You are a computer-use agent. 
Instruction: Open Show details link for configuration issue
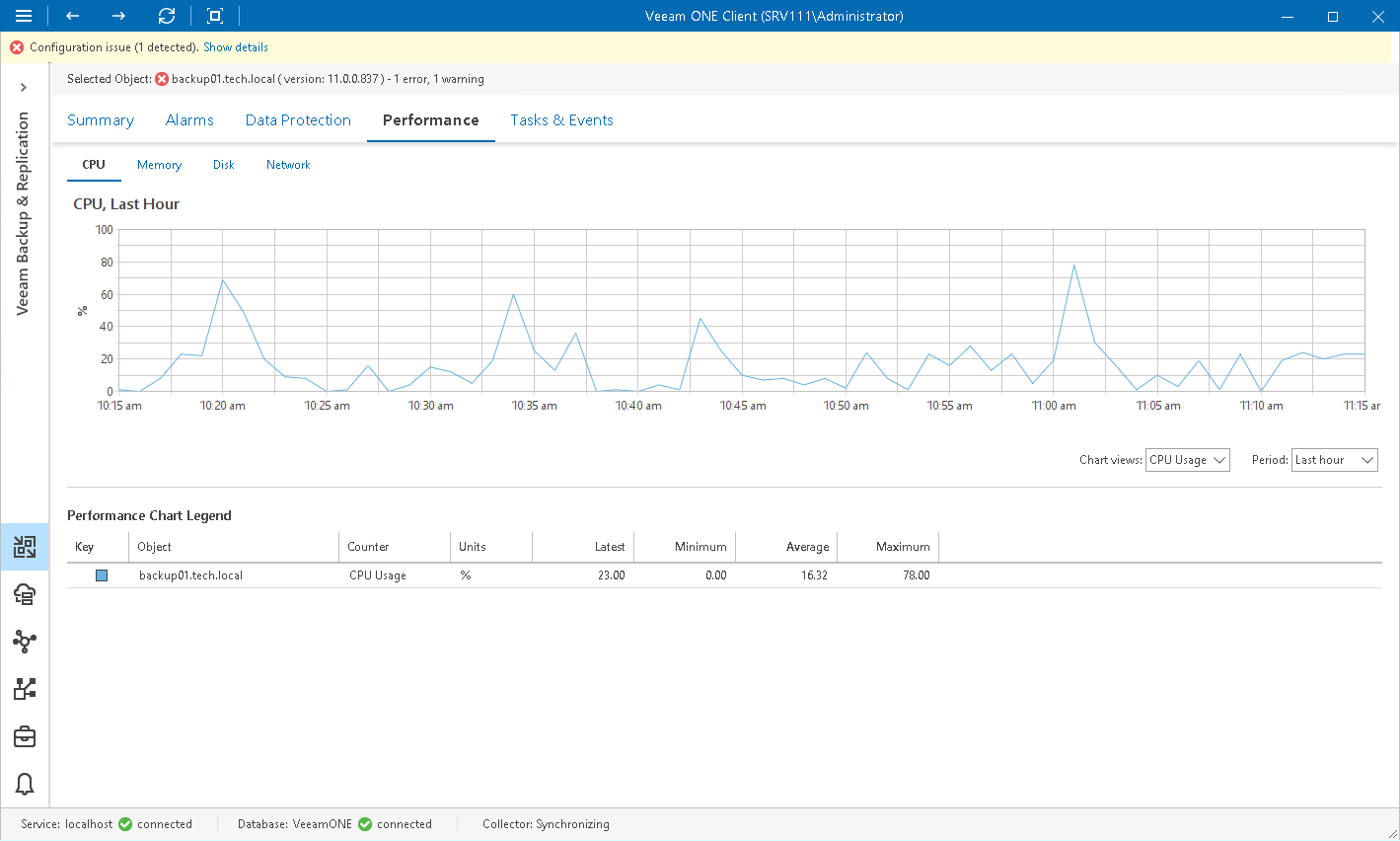[236, 47]
